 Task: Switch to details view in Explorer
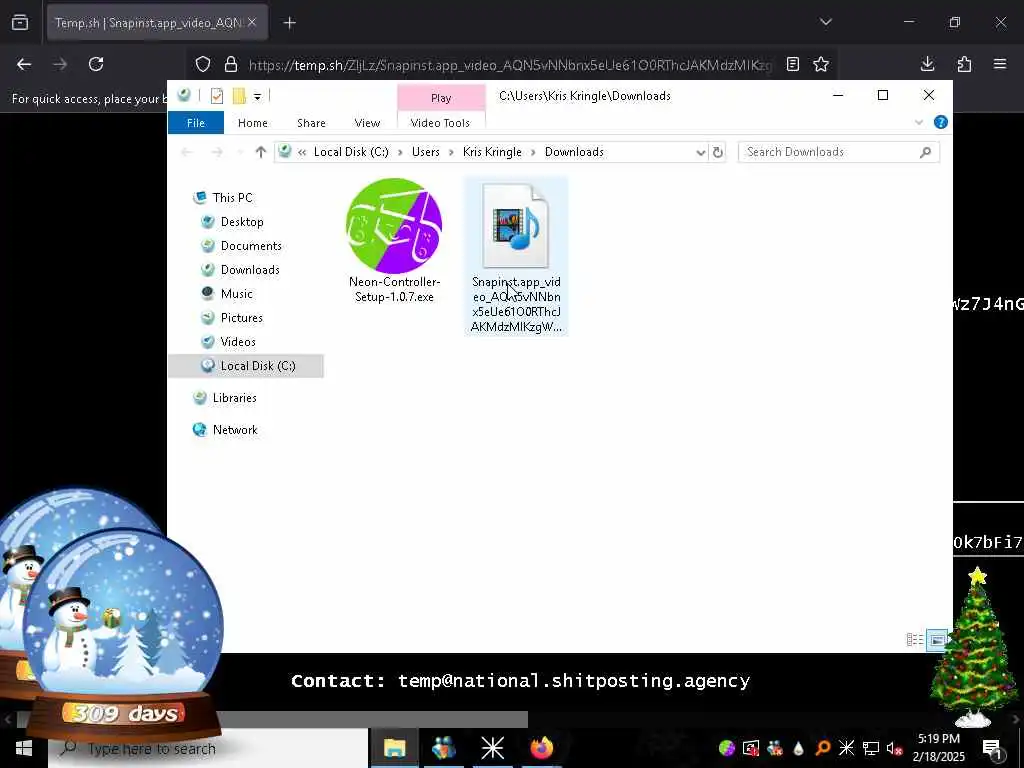click(x=915, y=640)
